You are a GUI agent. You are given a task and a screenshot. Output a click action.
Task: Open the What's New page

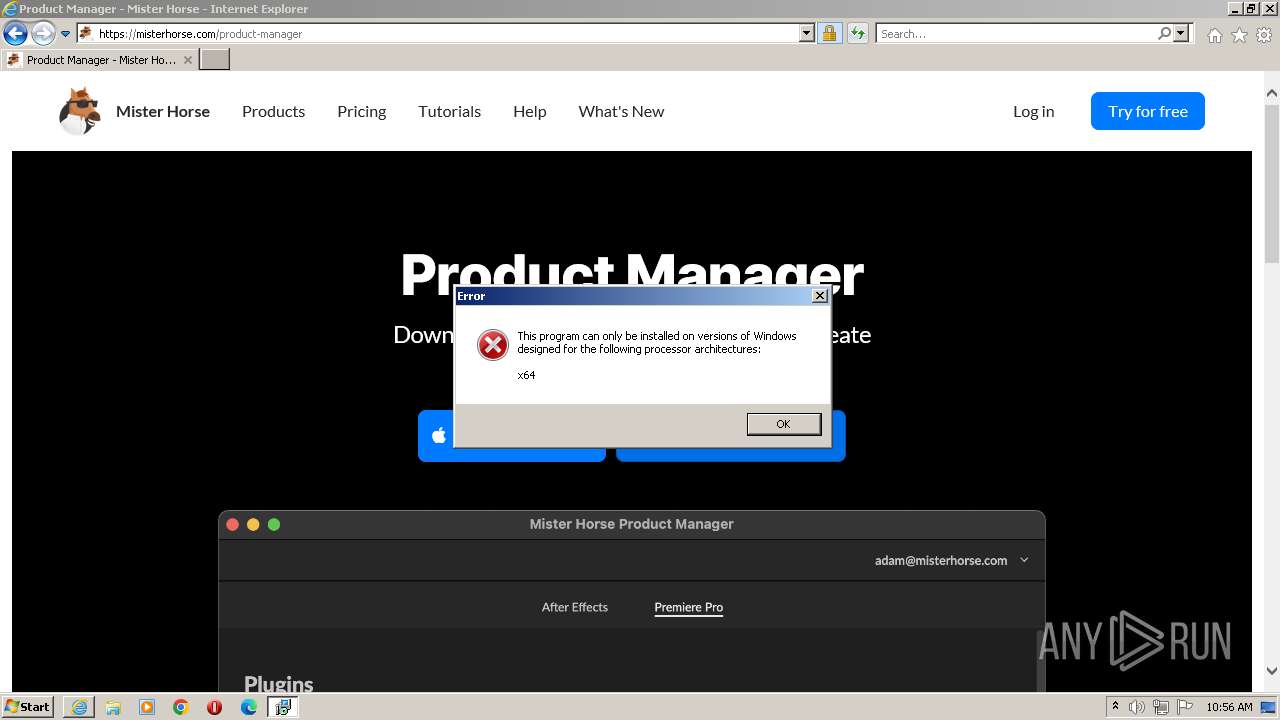(x=621, y=111)
